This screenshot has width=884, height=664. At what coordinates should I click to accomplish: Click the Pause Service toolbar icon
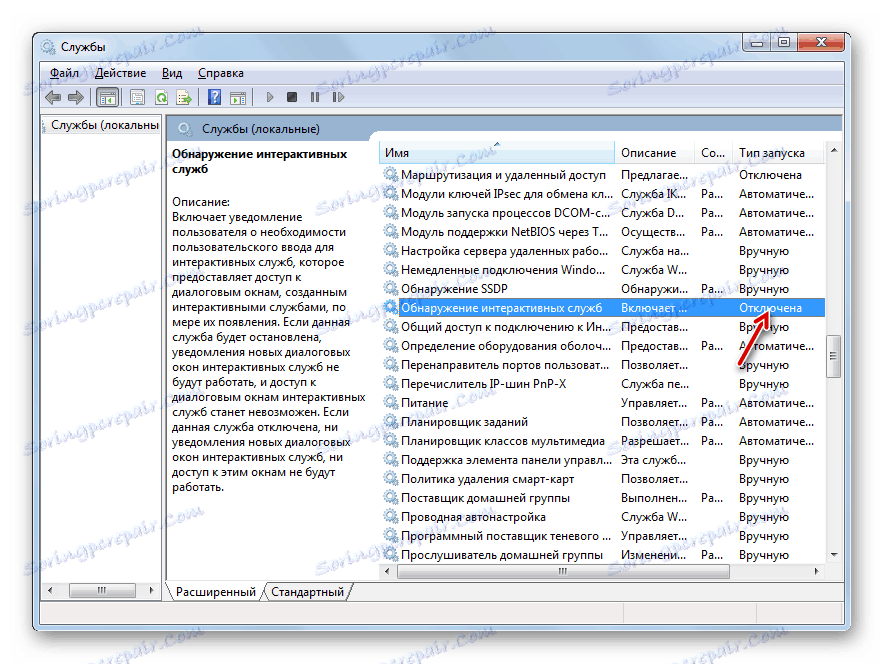tap(315, 97)
